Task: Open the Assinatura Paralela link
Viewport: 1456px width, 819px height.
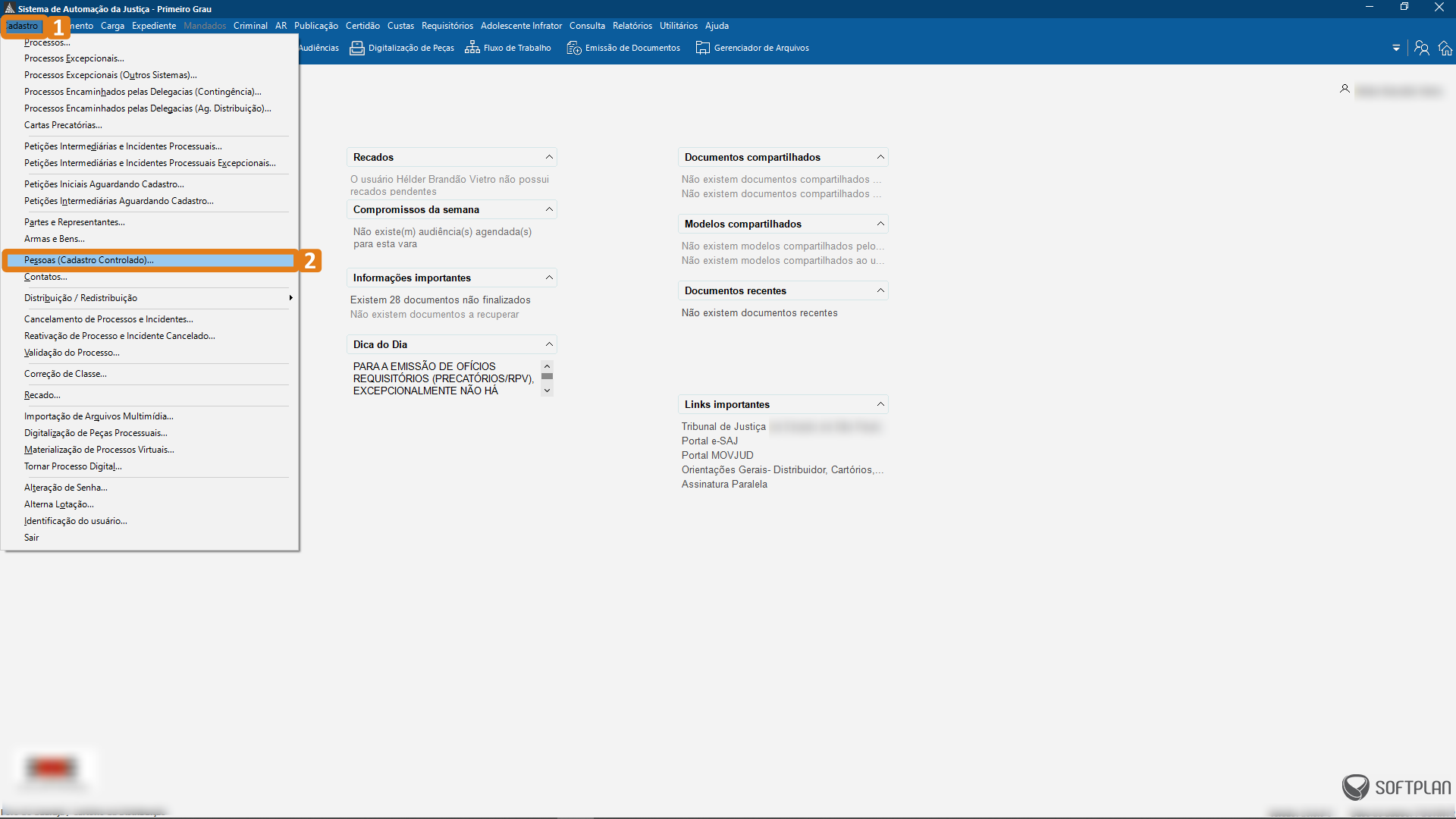Action: [724, 485]
